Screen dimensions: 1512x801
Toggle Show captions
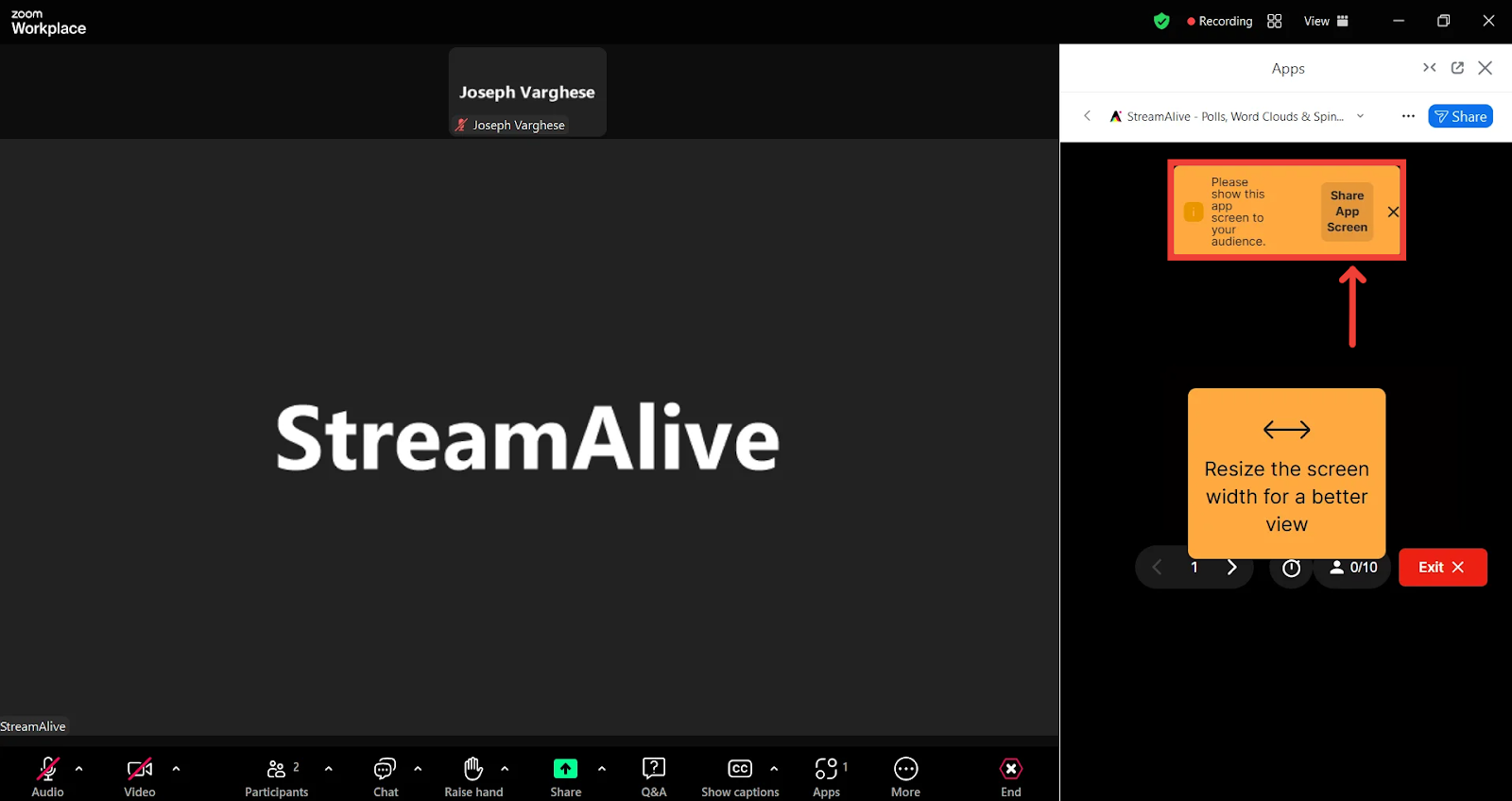(x=740, y=776)
